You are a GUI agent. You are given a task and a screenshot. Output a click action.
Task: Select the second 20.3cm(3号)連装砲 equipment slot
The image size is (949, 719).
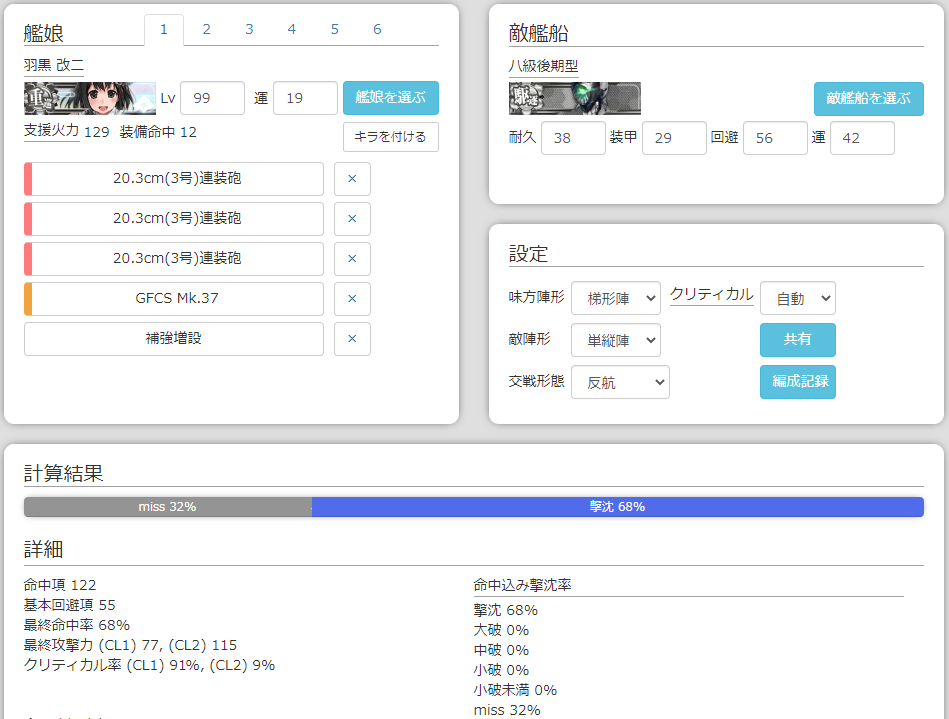point(174,218)
